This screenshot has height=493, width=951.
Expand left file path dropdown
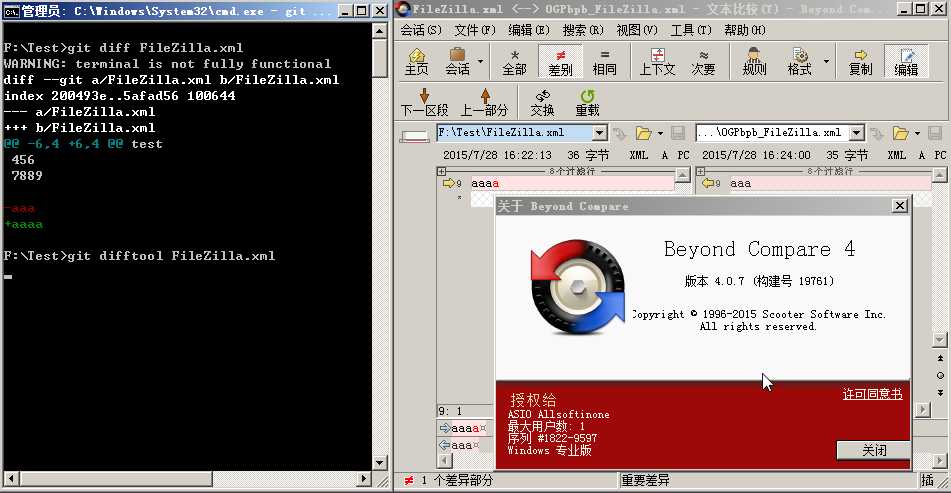click(x=599, y=133)
